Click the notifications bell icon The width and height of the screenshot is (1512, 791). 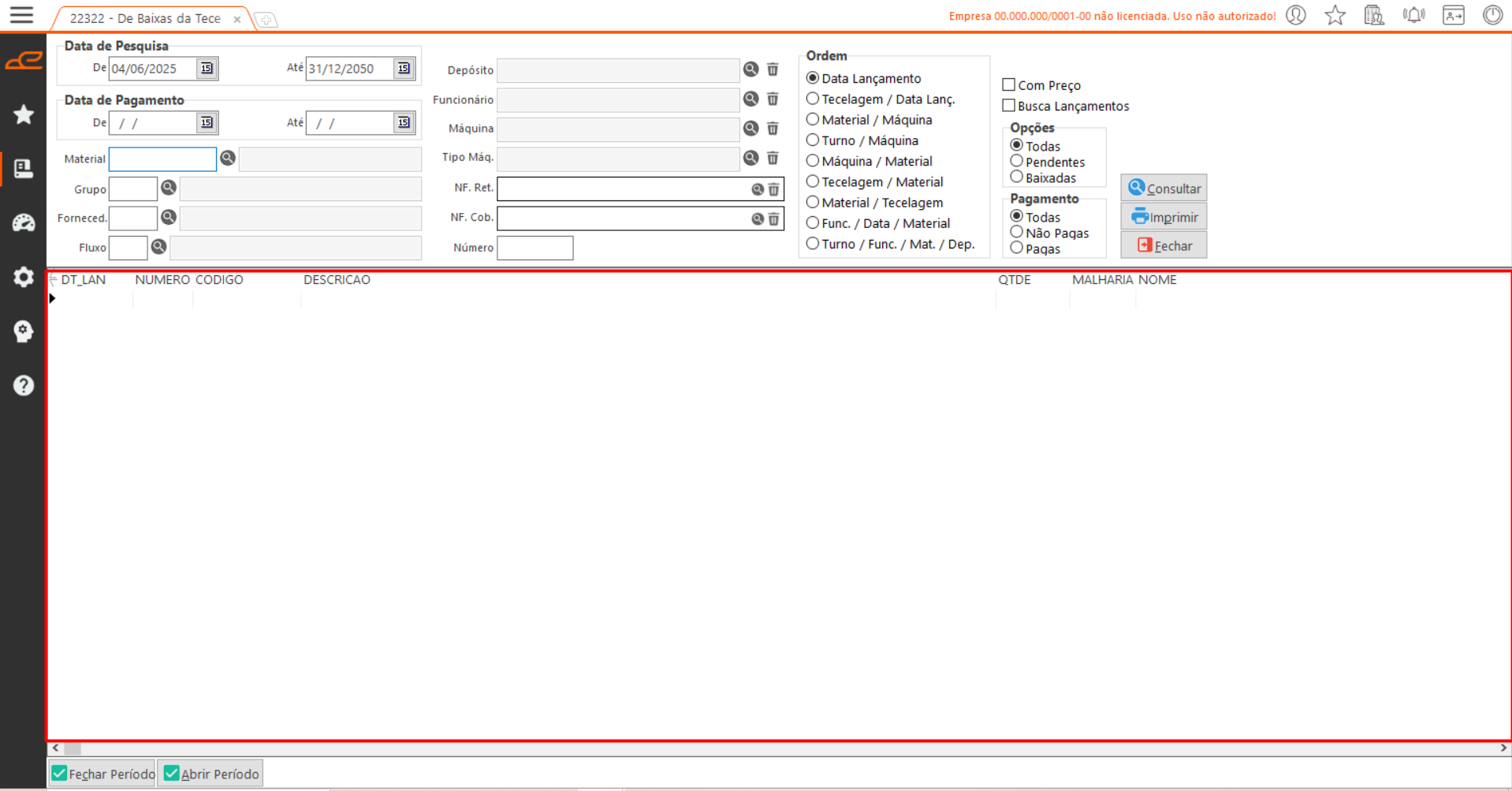coord(1413,16)
